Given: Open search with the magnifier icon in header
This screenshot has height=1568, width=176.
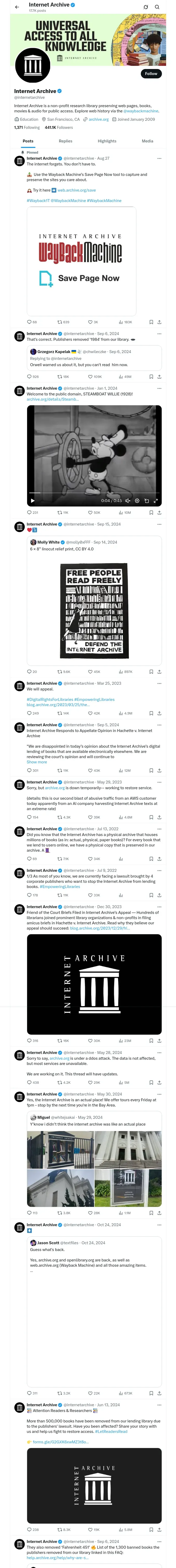Looking at the screenshot, I should click(157, 7).
